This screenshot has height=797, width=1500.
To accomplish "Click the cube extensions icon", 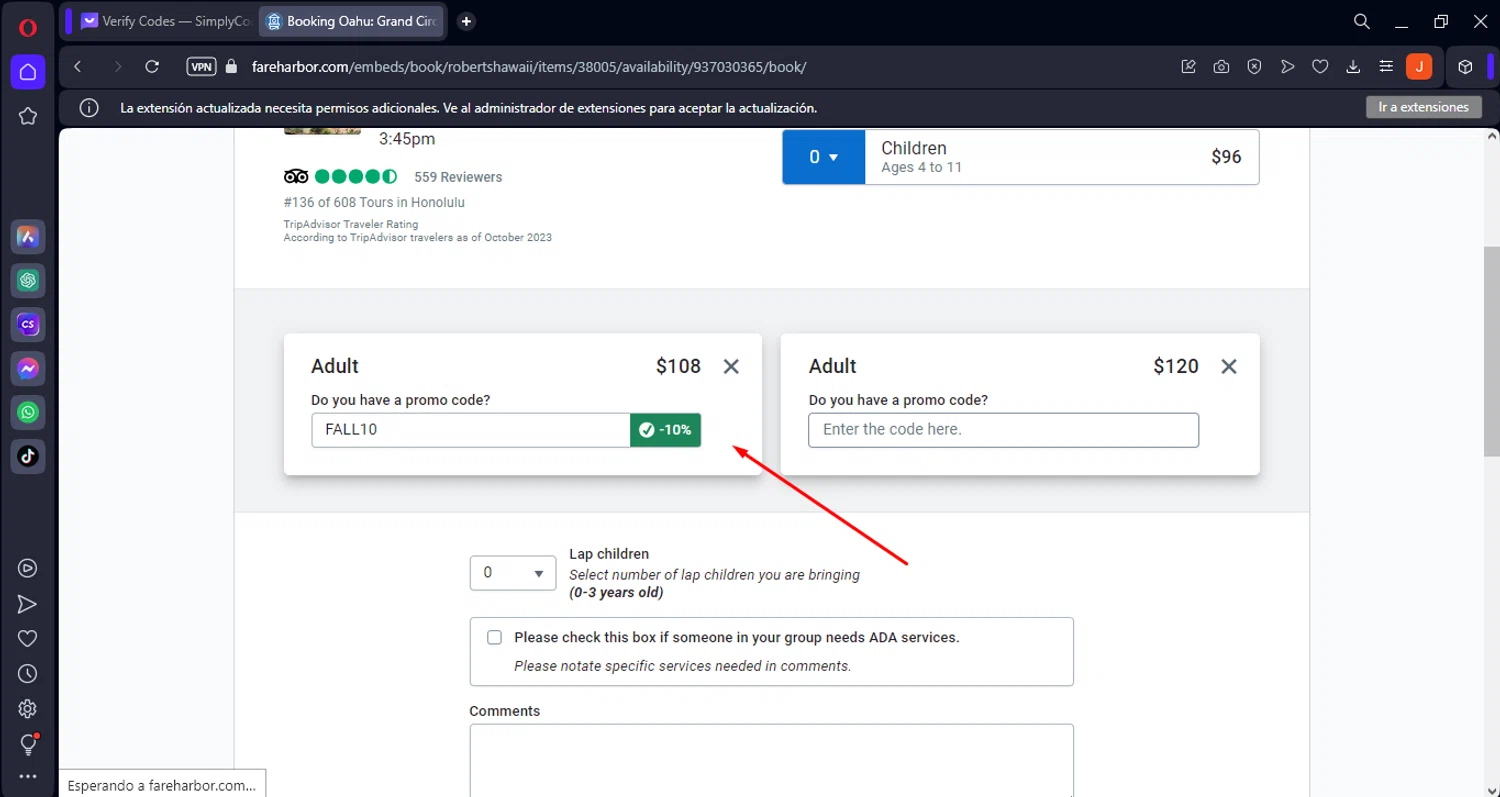I will 1465,67.
